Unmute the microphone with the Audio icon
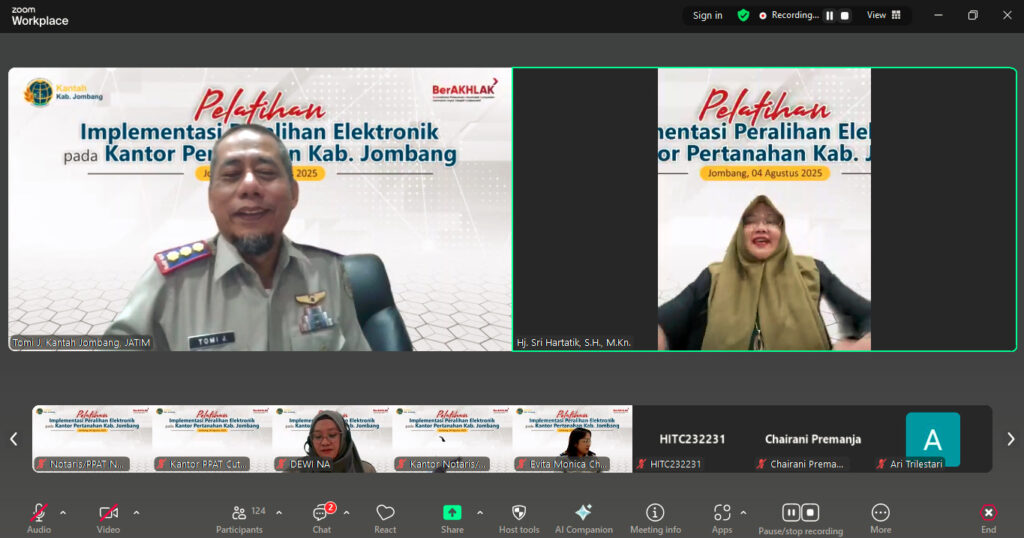The width and height of the screenshot is (1024, 538). [39, 518]
